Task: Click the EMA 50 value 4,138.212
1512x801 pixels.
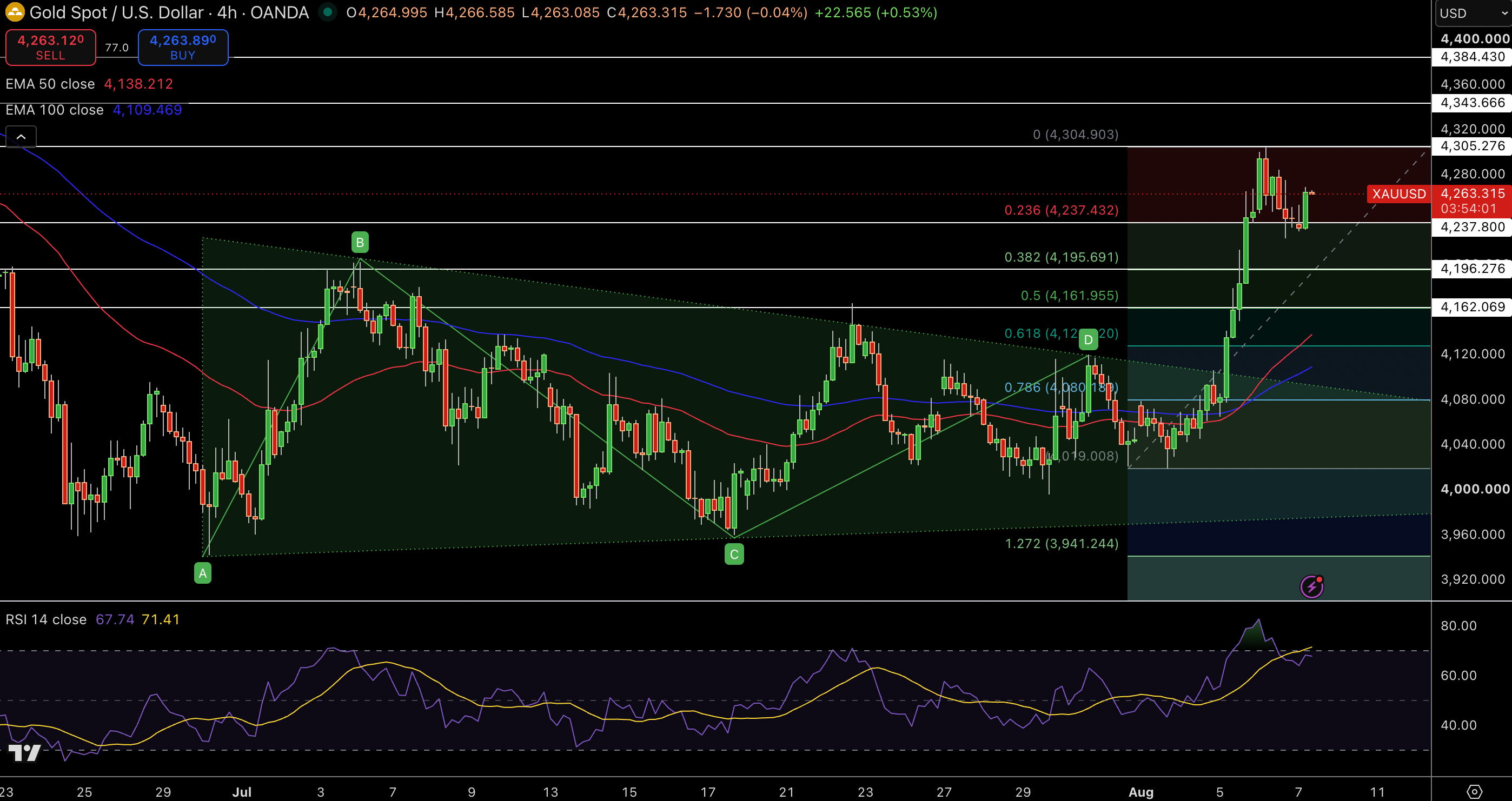Action: 138,84
